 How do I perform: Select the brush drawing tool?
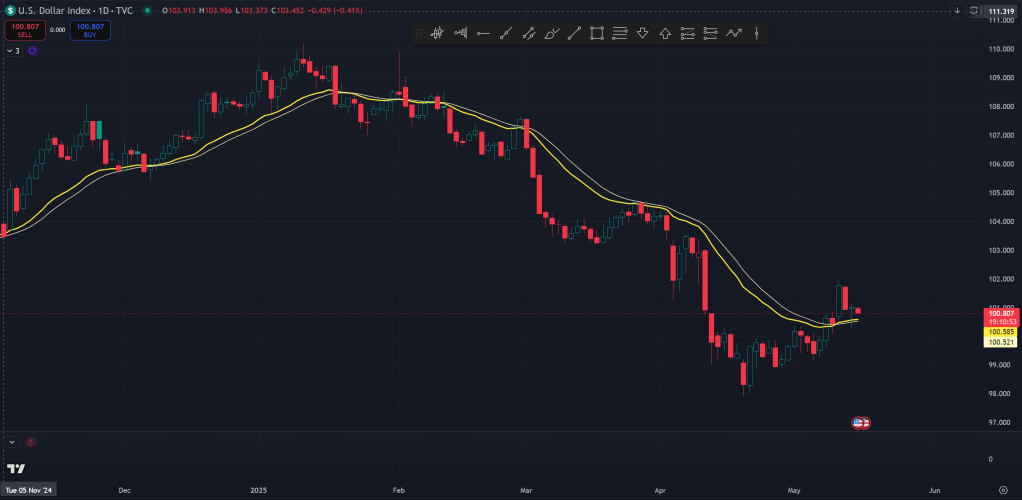coord(551,33)
